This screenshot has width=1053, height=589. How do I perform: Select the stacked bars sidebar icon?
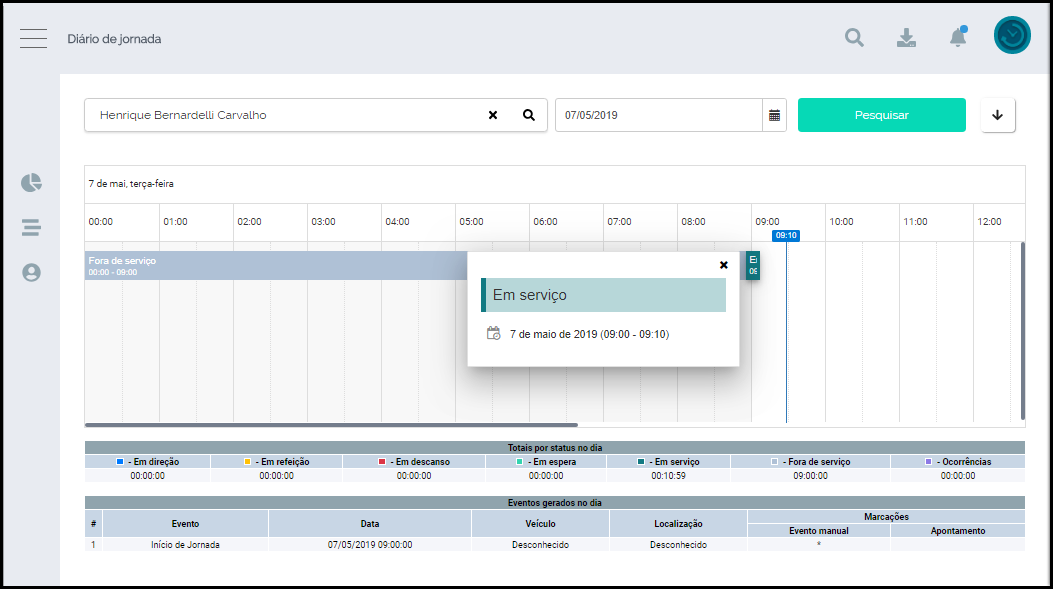coord(32,228)
